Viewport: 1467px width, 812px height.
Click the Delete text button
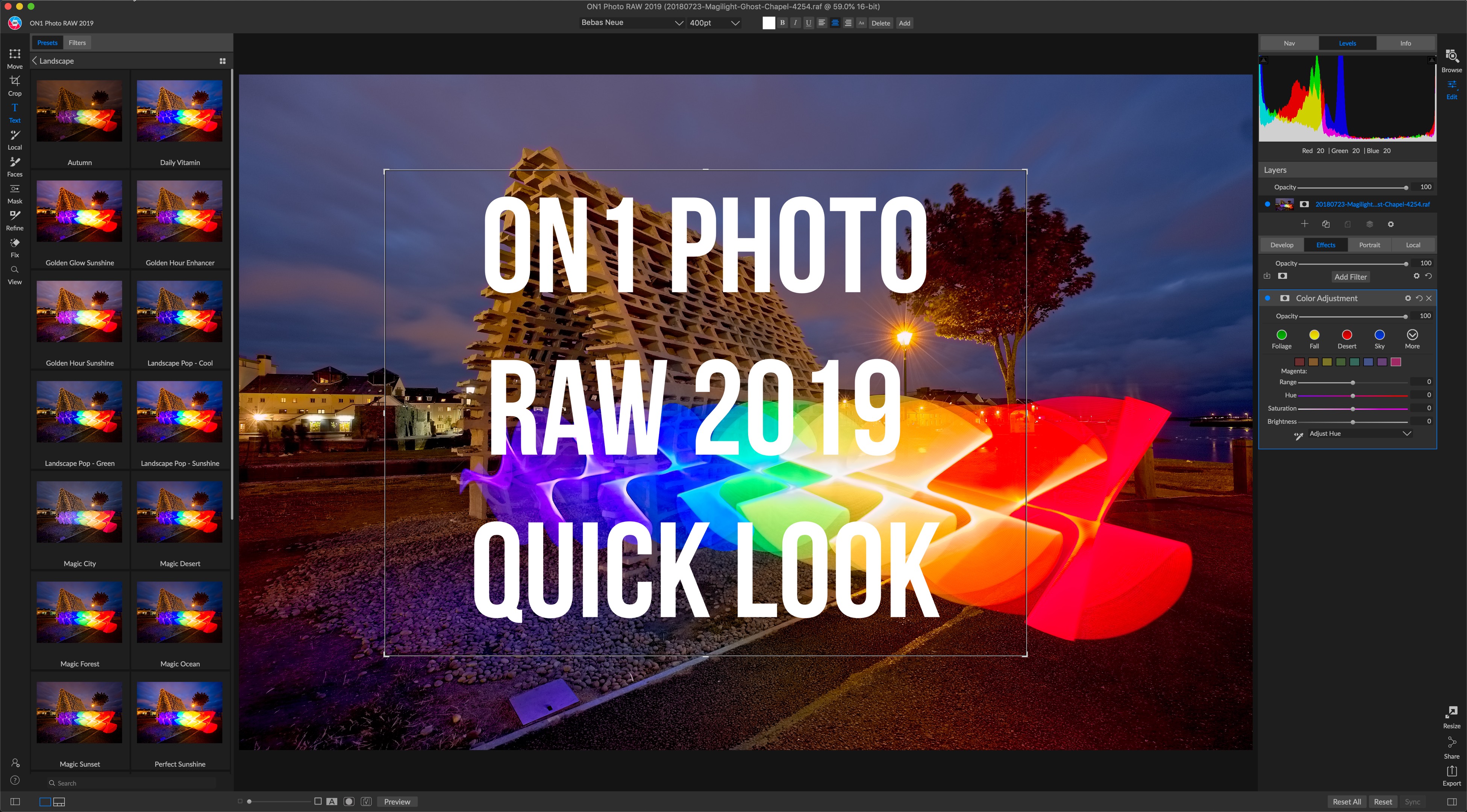(x=881, y=23)
